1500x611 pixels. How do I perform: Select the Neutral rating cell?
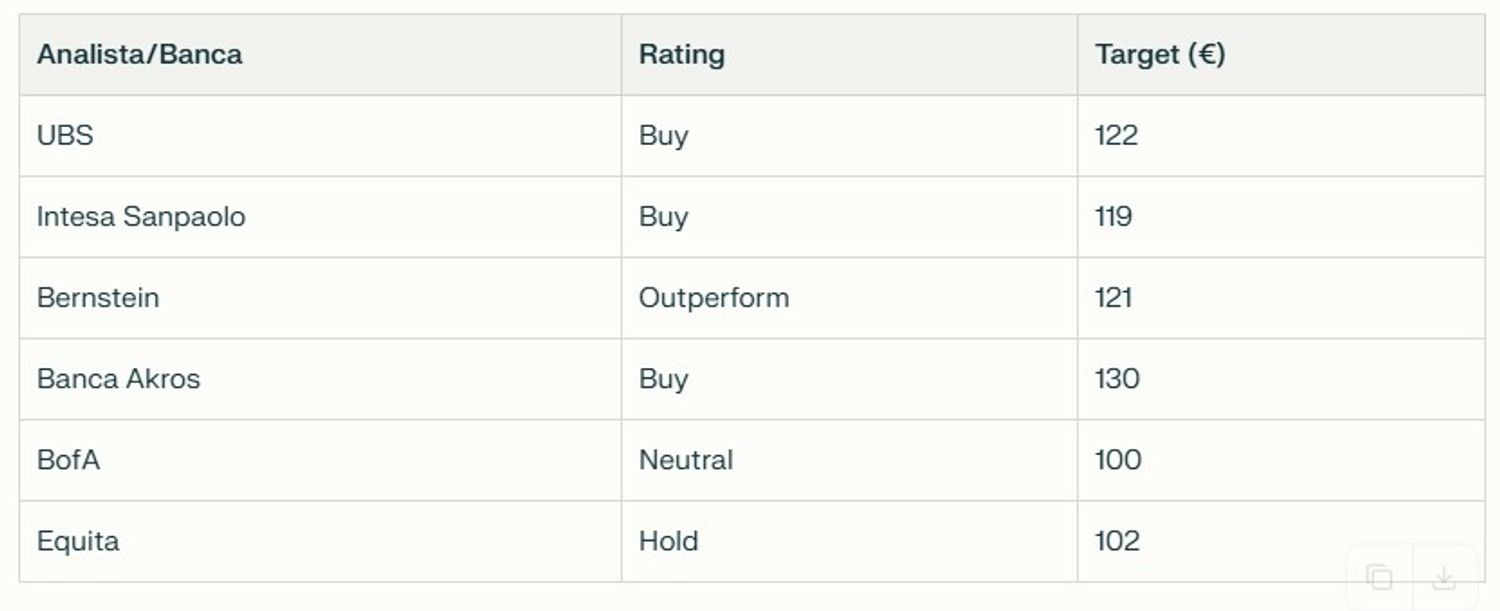[849, 460]
